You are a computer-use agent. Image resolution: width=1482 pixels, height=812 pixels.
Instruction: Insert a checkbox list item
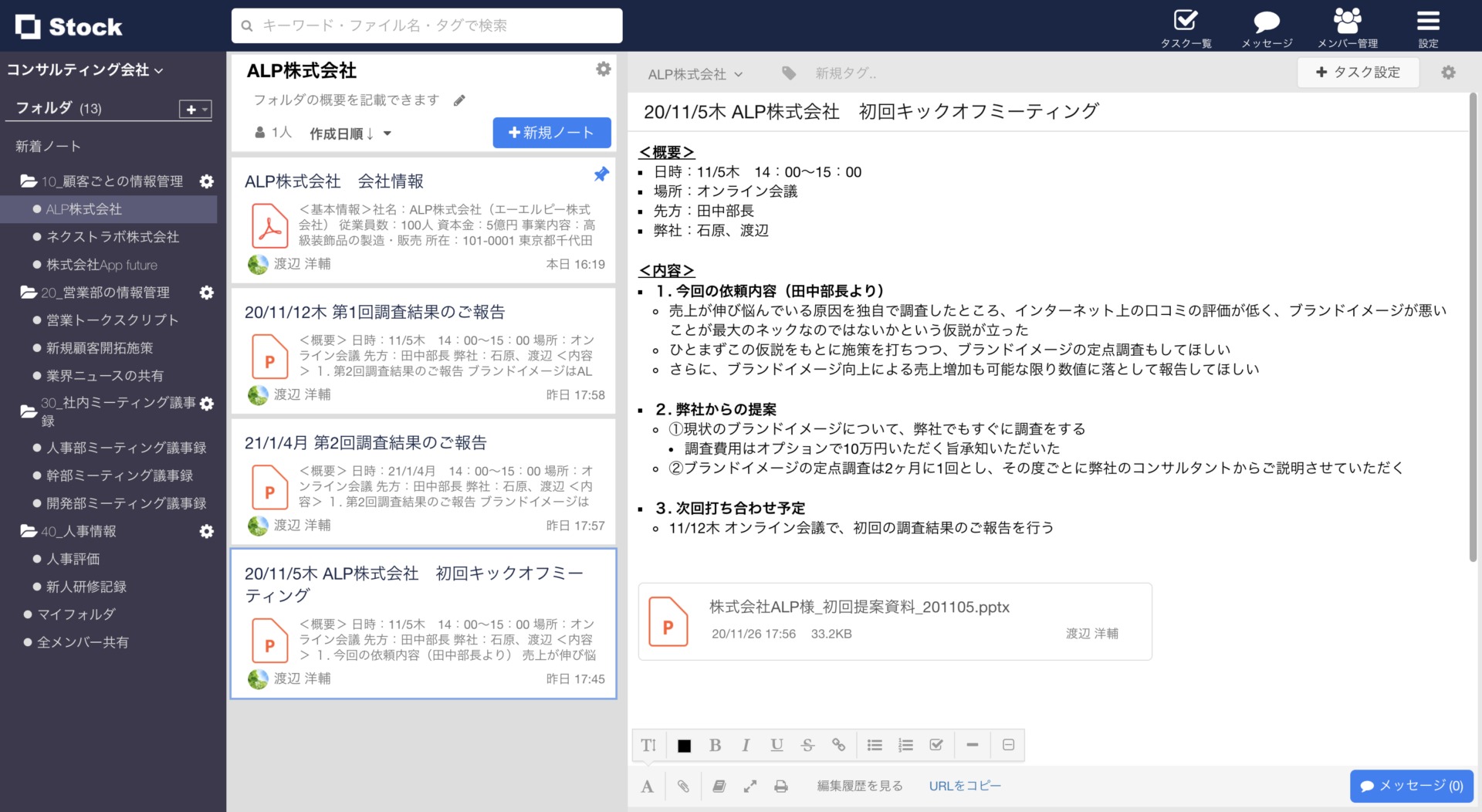pos(936,745)
